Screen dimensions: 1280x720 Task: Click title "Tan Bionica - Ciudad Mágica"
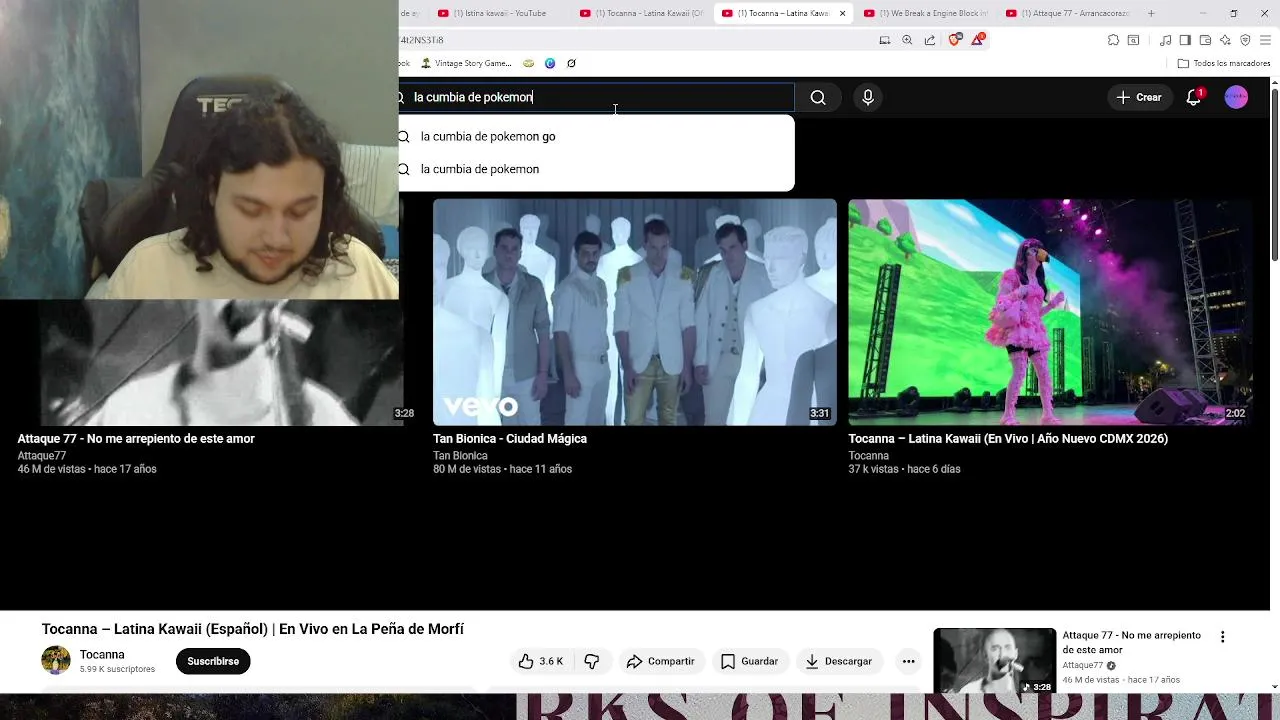tap(510, 439)
